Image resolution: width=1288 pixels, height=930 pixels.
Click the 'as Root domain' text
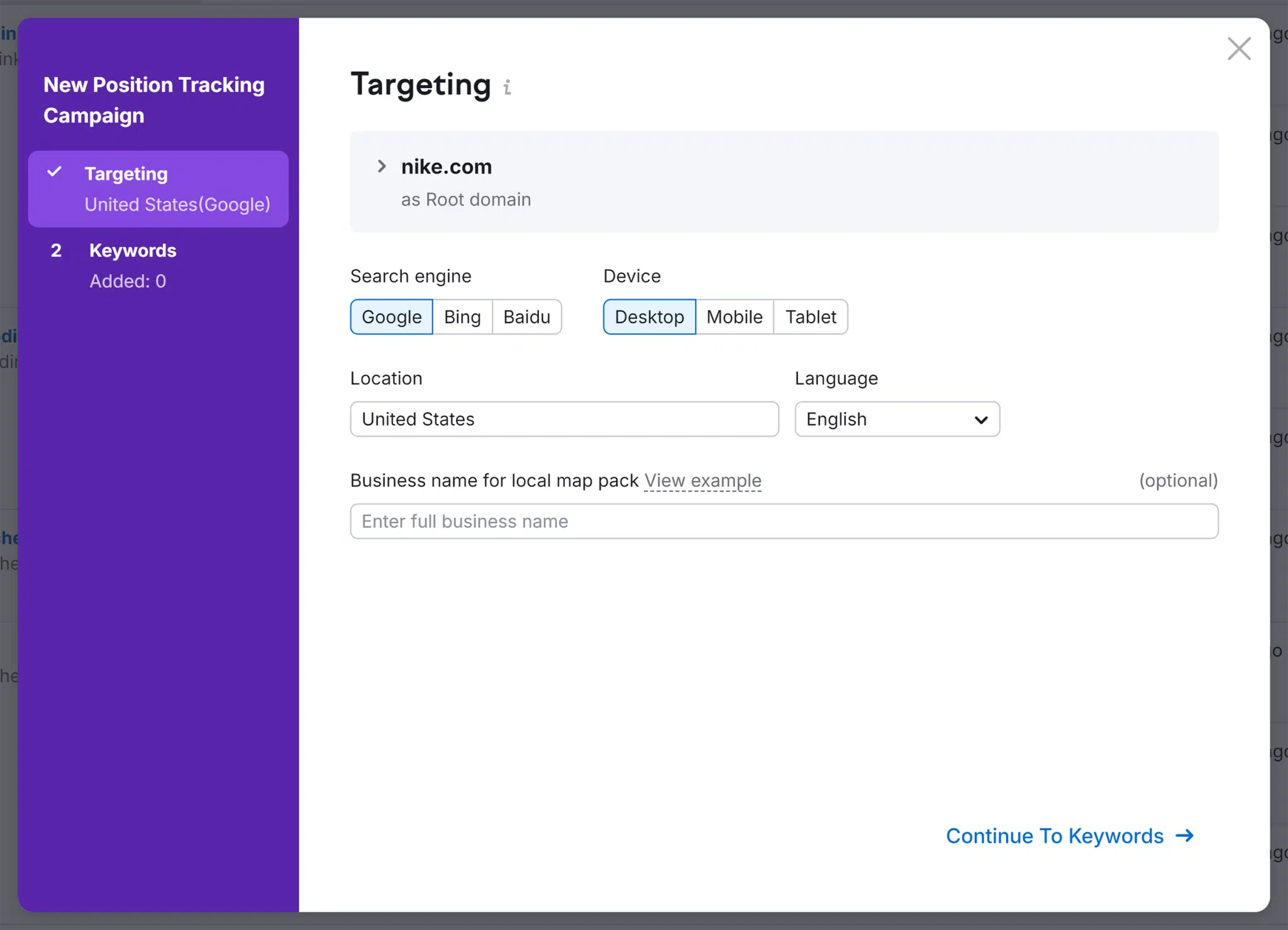point(466,199)
